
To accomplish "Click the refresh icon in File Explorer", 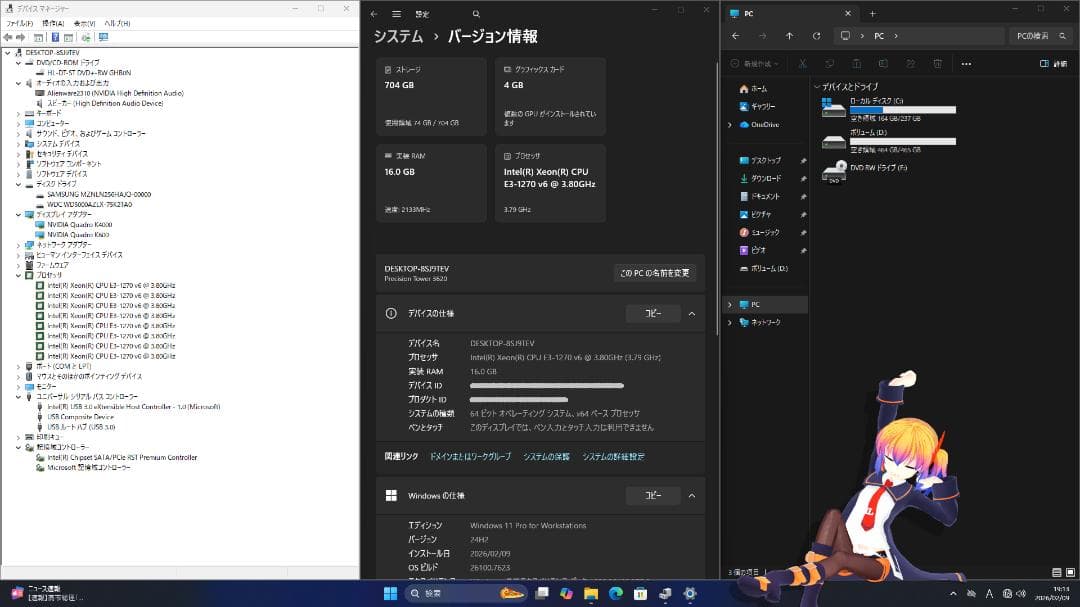I will tap(816, 36).
